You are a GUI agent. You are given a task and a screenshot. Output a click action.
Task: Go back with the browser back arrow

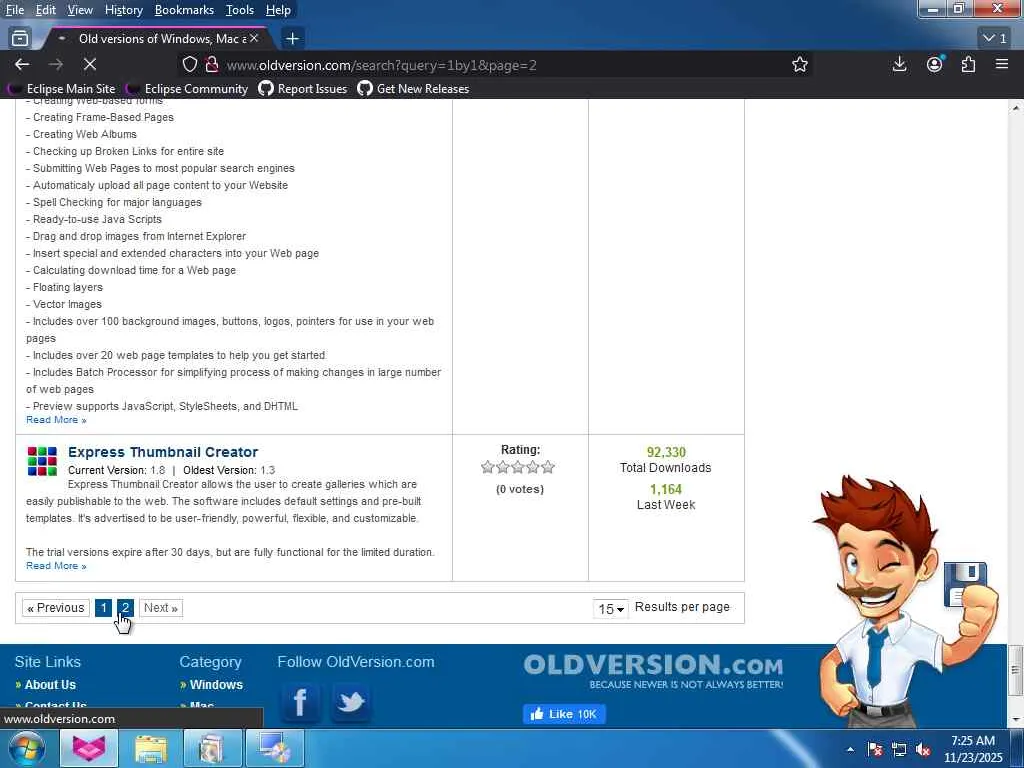pyautogui.click(x=22, y=64)
